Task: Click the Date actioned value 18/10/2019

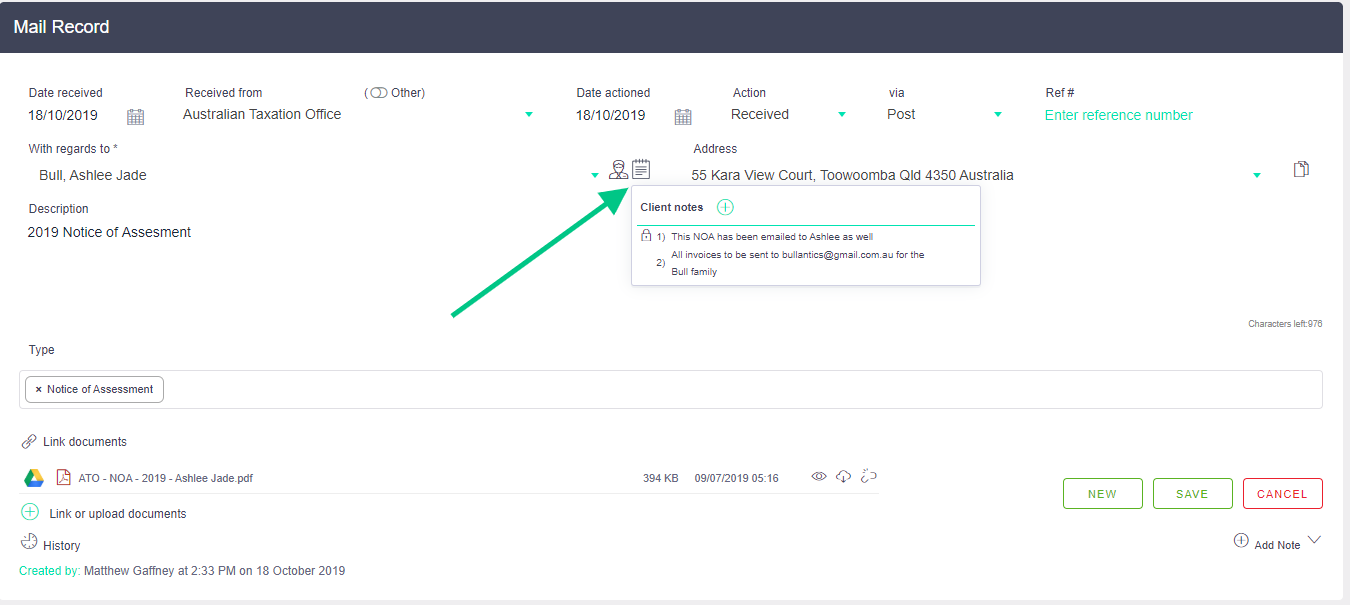Action: coord(610,115)
